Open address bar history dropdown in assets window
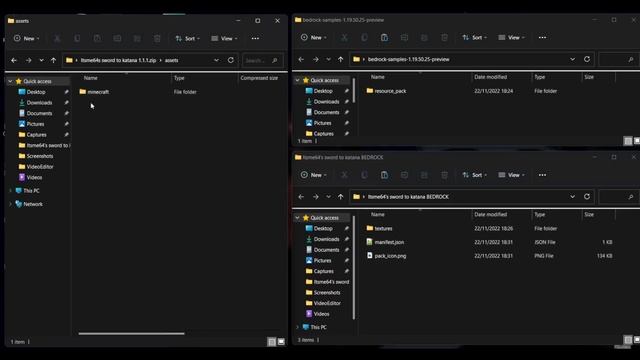Viewport: 640px width, 360px height. pos(216,60)
